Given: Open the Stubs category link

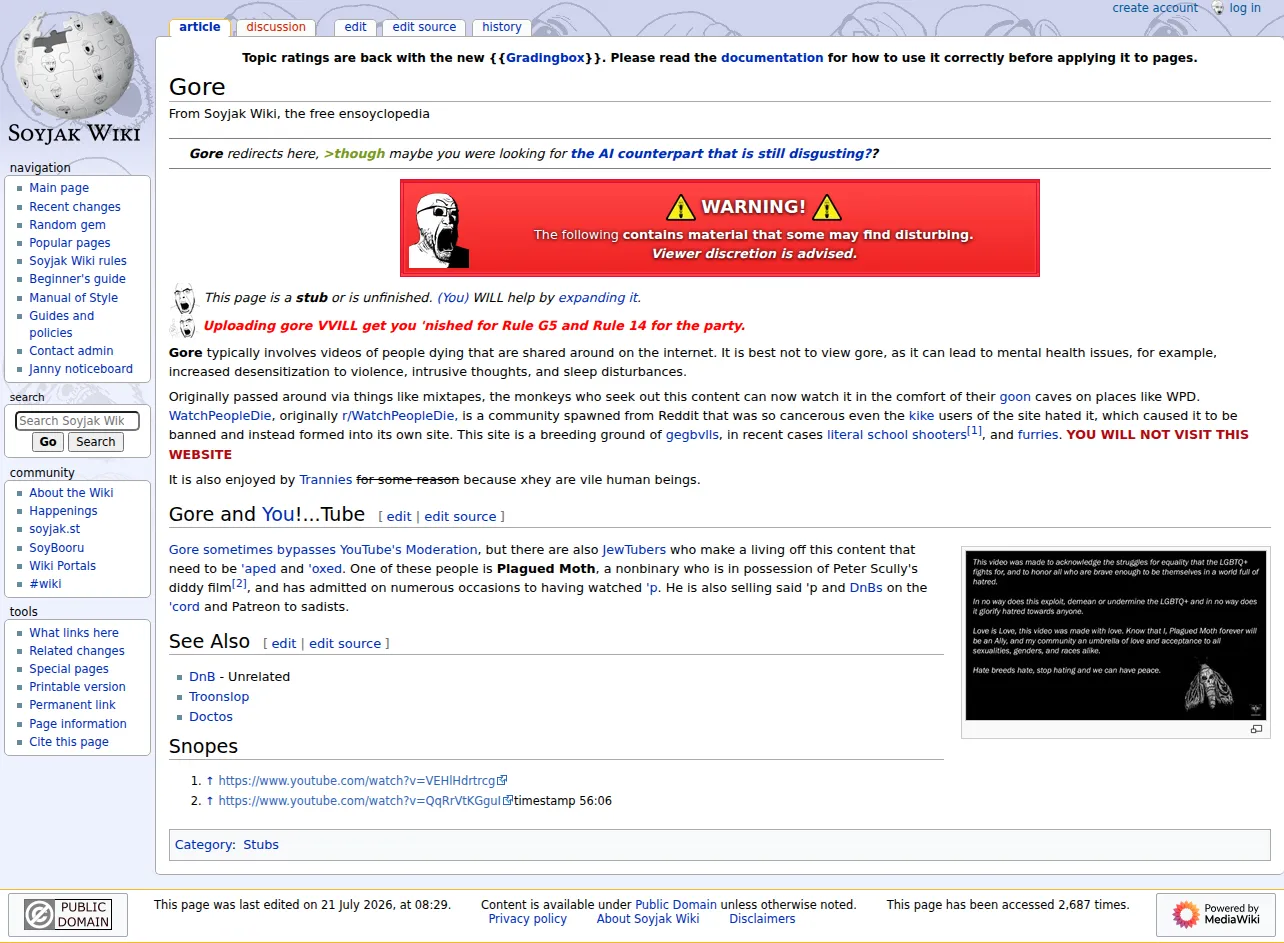Looking at the screenshot, I should point(261,845).
